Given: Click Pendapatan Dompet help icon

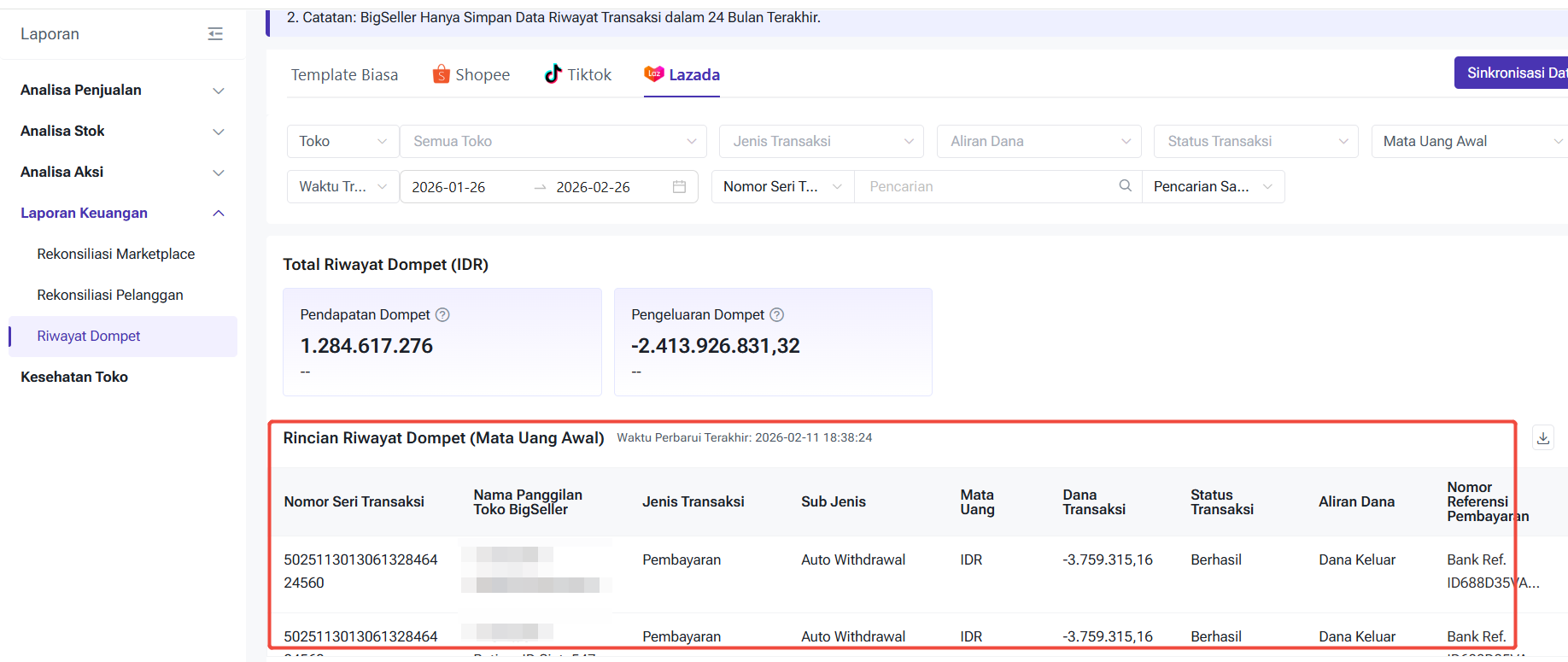Looking at the screenshot, I should [442, 315].
